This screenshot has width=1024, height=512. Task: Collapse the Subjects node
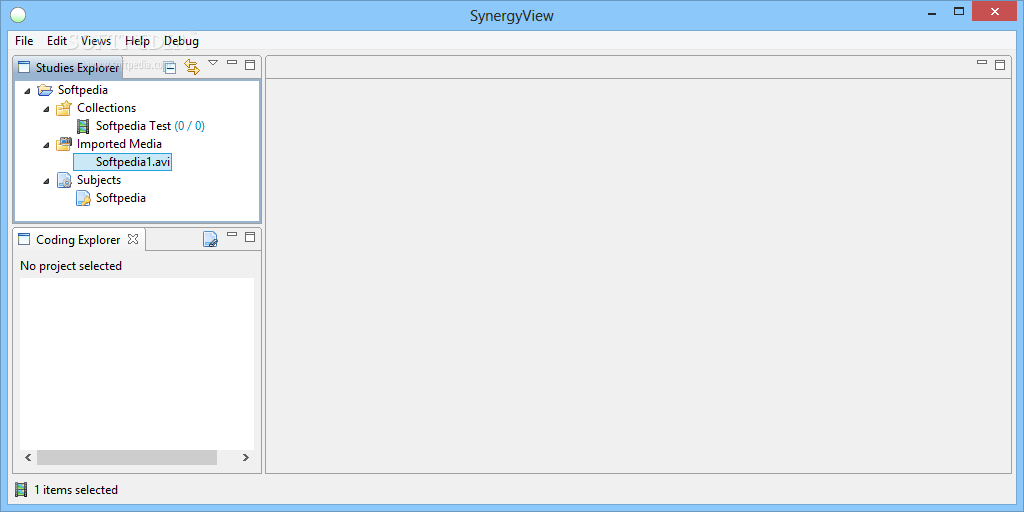click(46, 180)
